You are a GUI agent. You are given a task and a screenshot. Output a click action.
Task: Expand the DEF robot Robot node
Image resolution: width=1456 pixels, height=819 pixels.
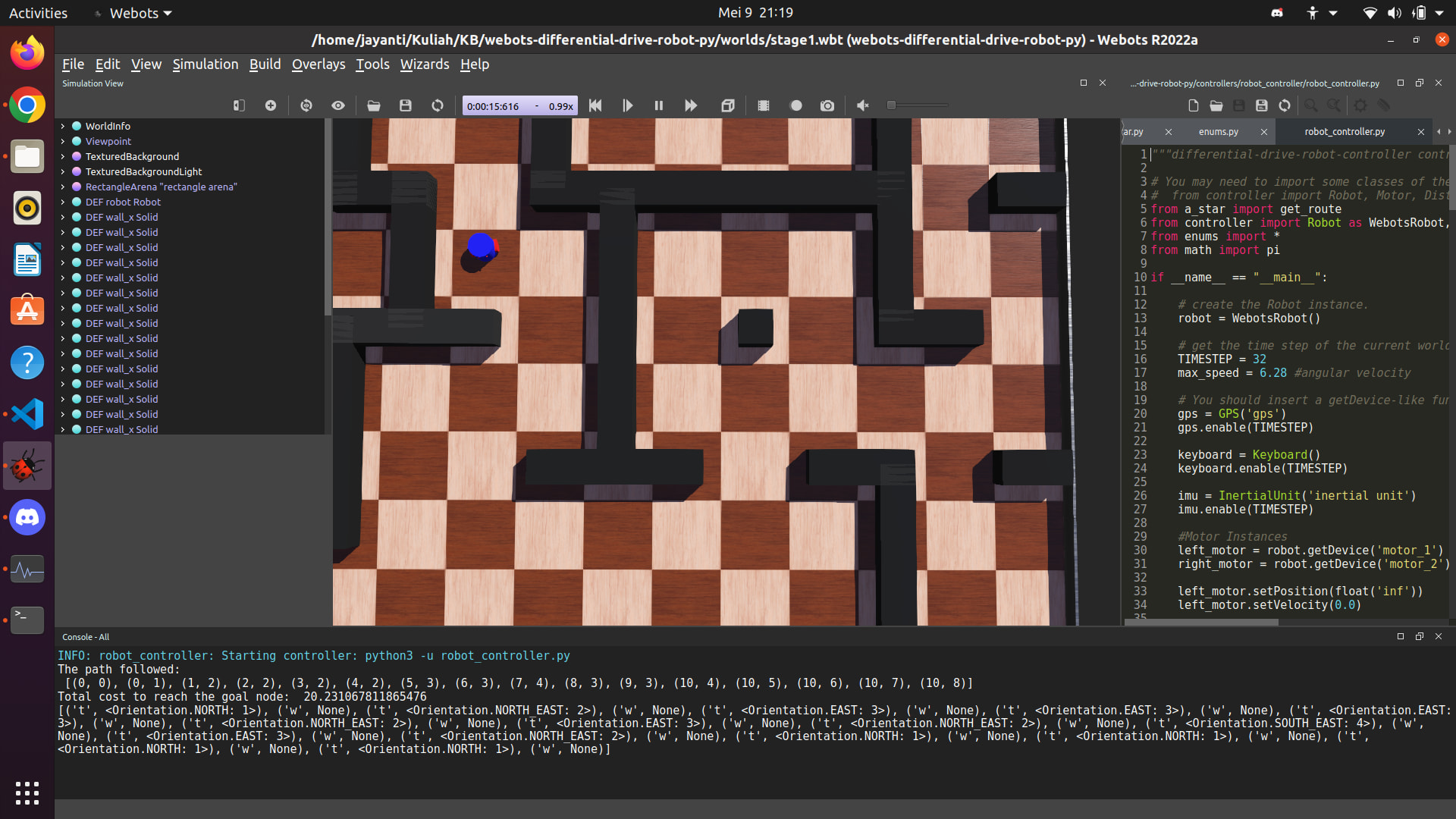[x=63, y=202]
